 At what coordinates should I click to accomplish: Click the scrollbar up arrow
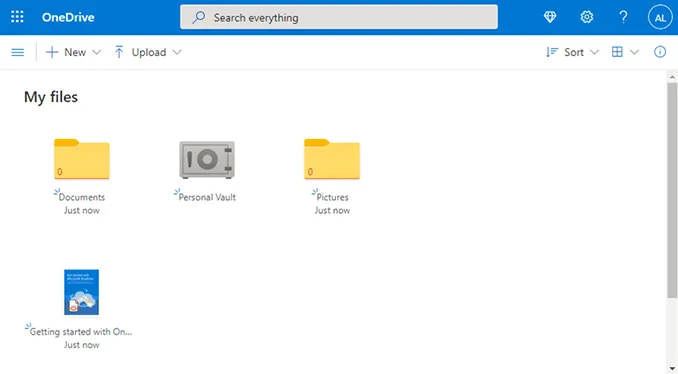672,77
